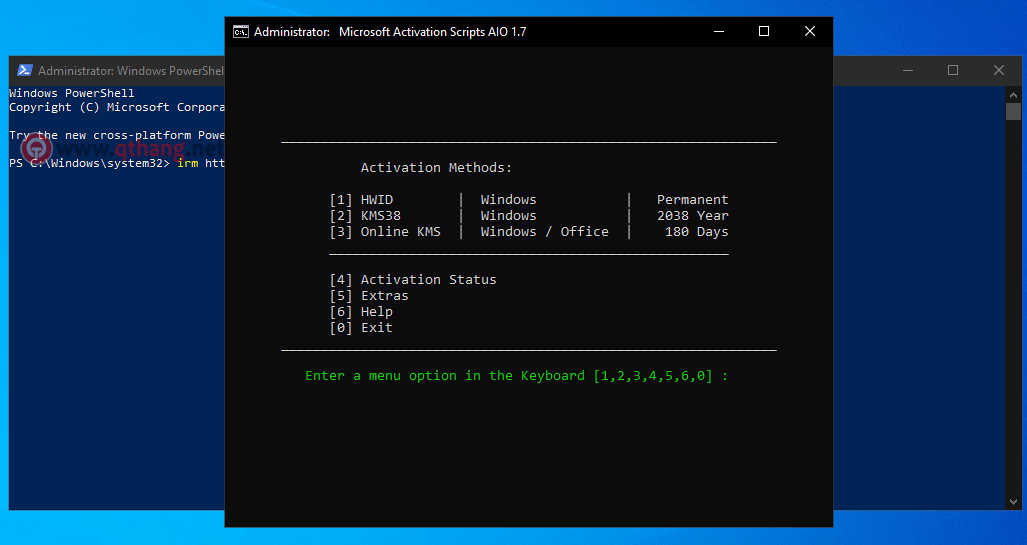The height and width of the screenshot is (545, 1027).
Task: Close the Microsoft Activation Scripts window
Action: click(x=810, y=31)
